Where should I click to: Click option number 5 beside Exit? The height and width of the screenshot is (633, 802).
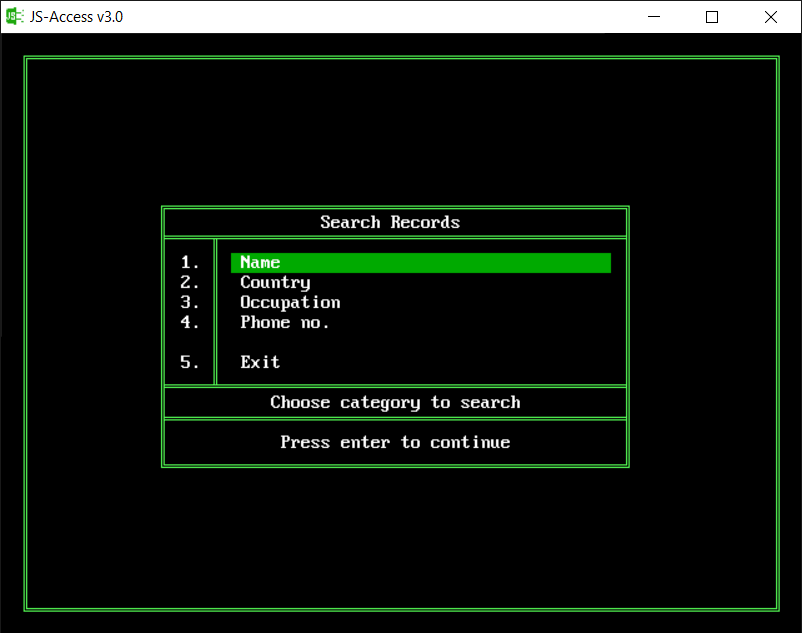[x=190, y=362]
